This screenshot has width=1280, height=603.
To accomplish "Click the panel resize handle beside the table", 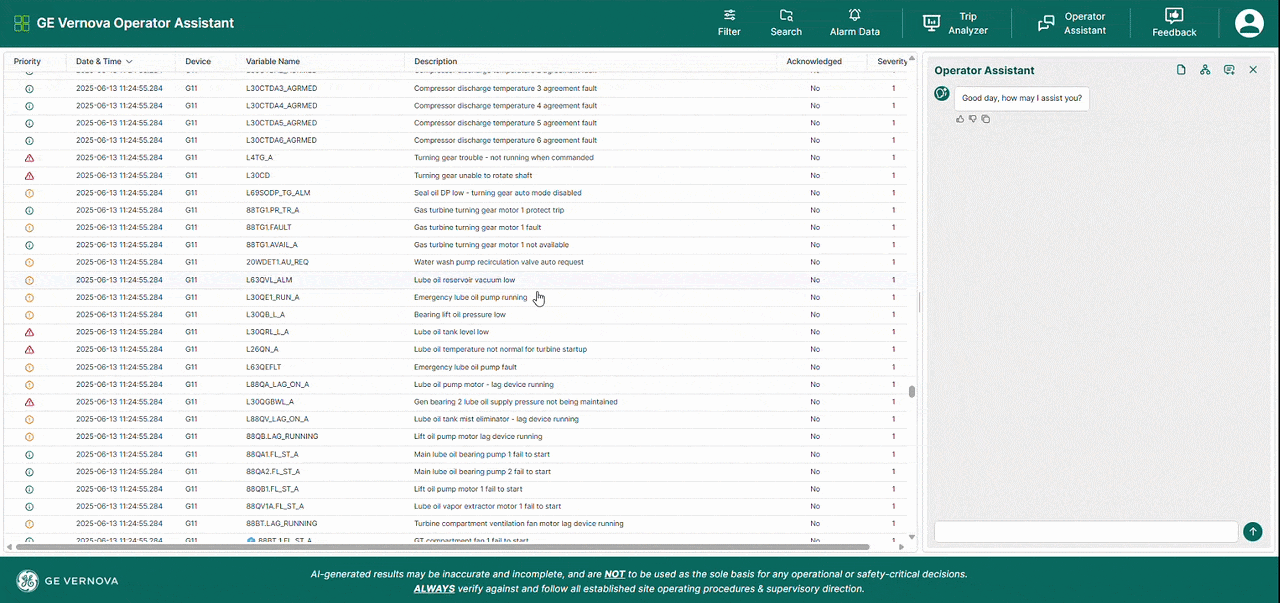I will click(920, 301).
